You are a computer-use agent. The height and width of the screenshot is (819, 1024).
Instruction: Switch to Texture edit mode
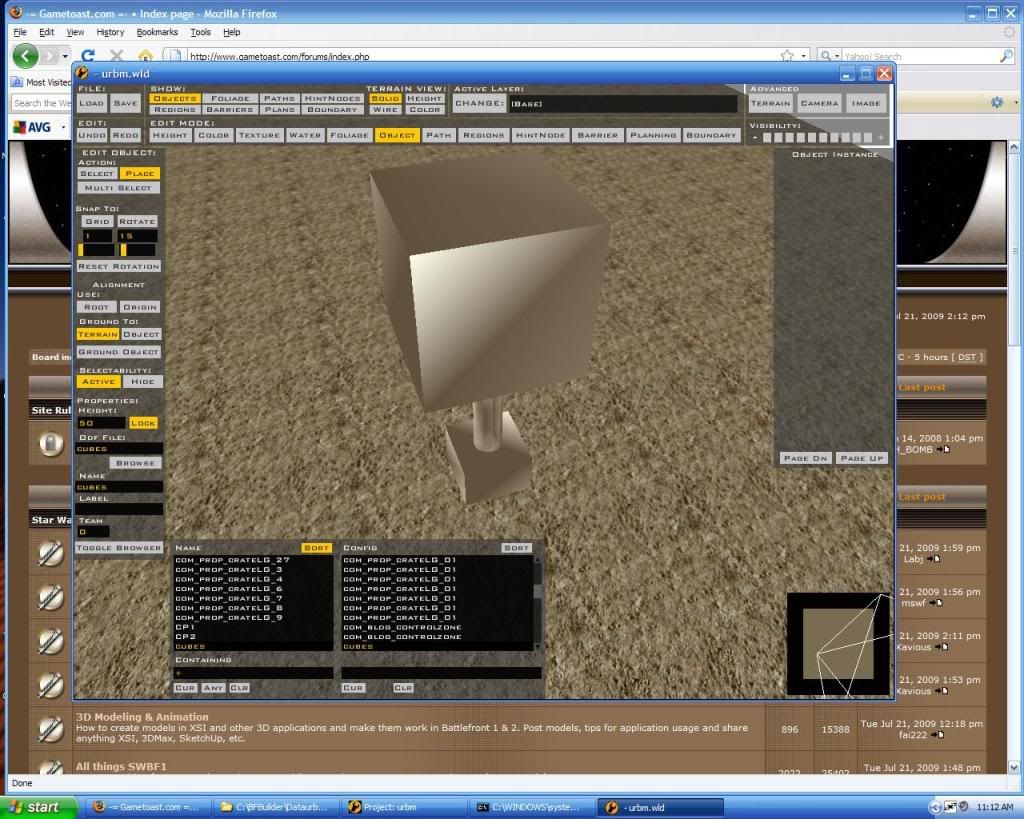point(259,135)
